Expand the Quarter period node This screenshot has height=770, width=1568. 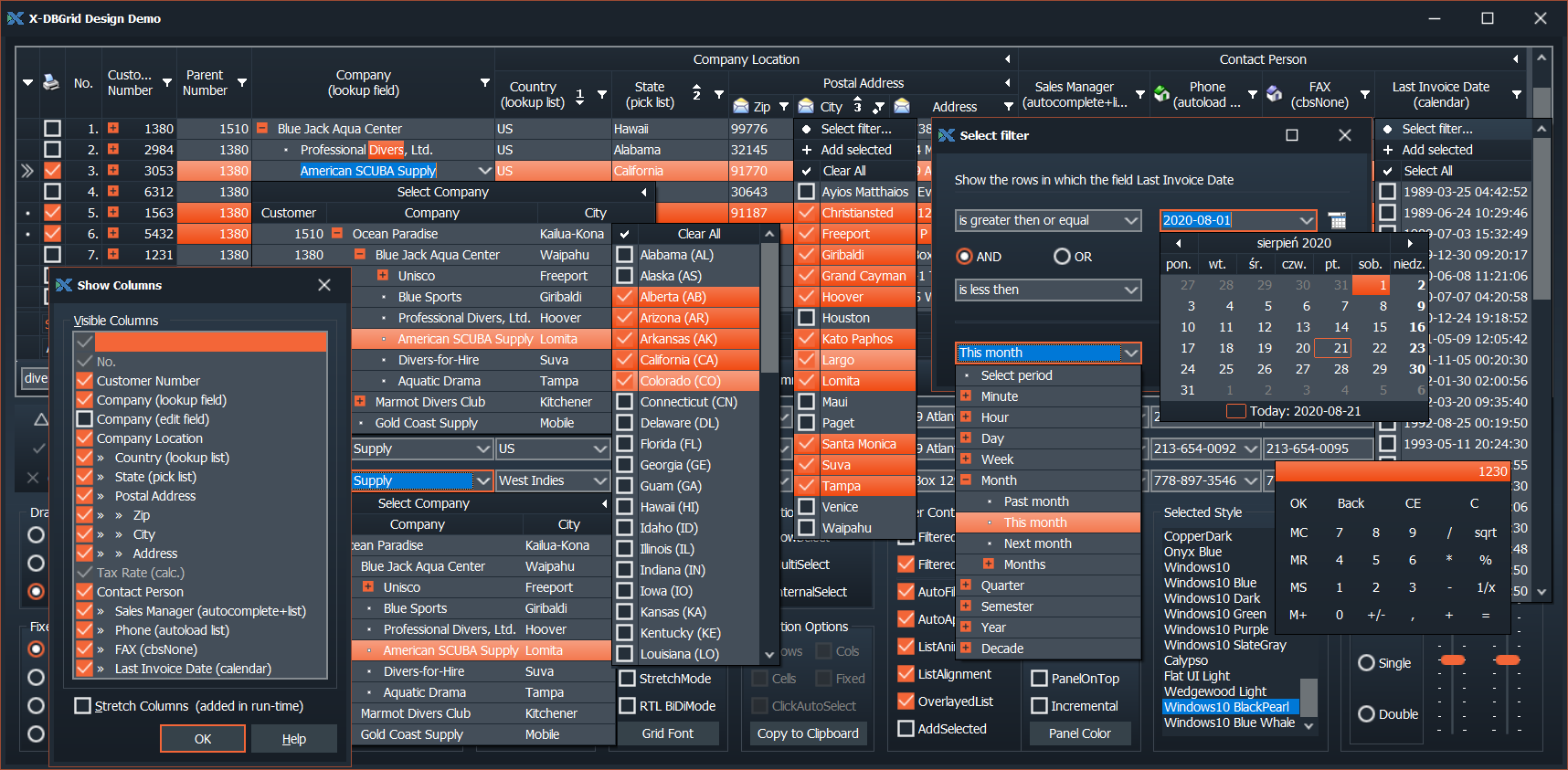966,585
